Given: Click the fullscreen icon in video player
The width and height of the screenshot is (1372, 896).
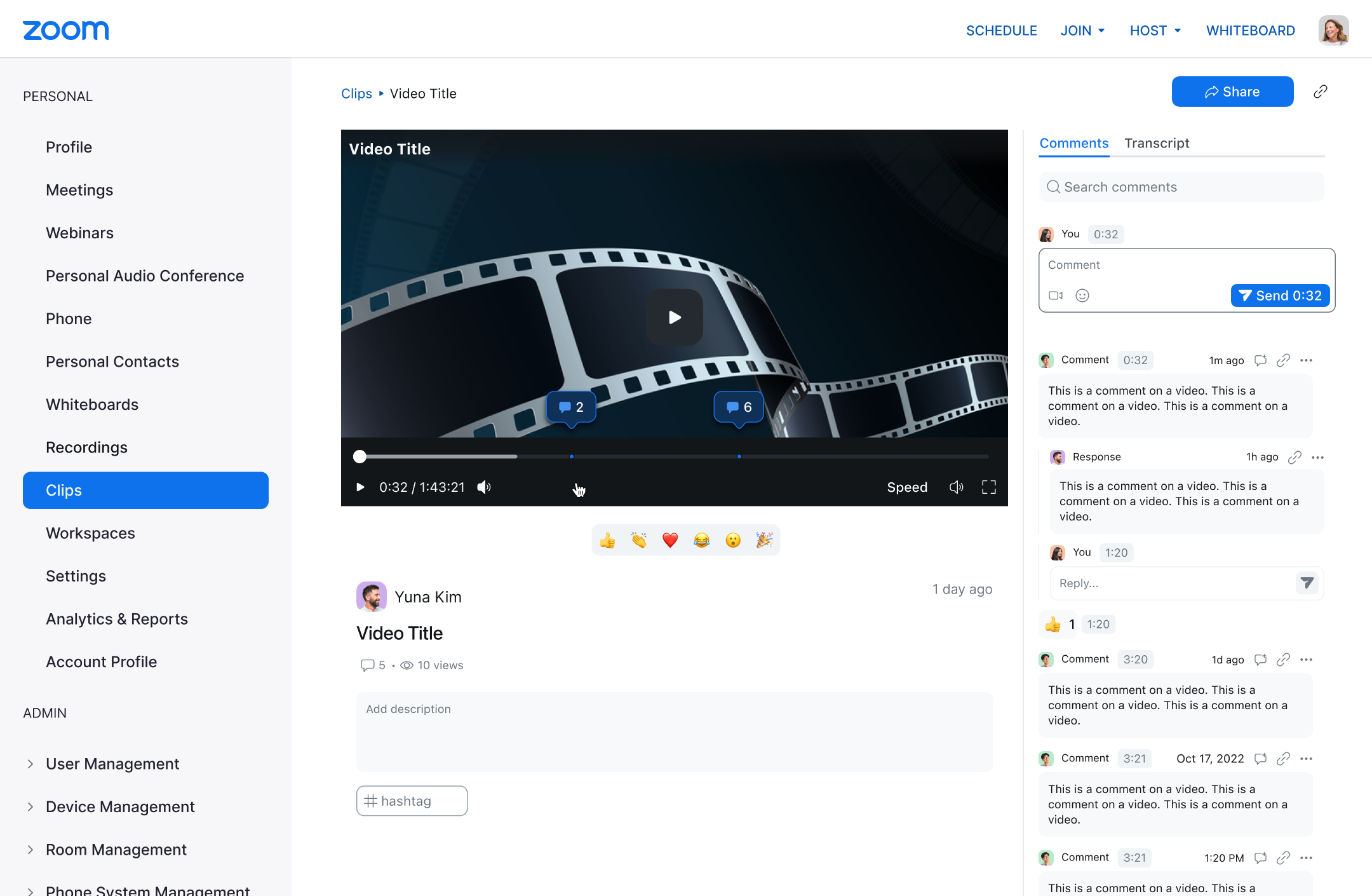Looking at the screenshot, I should click(988, 487).
